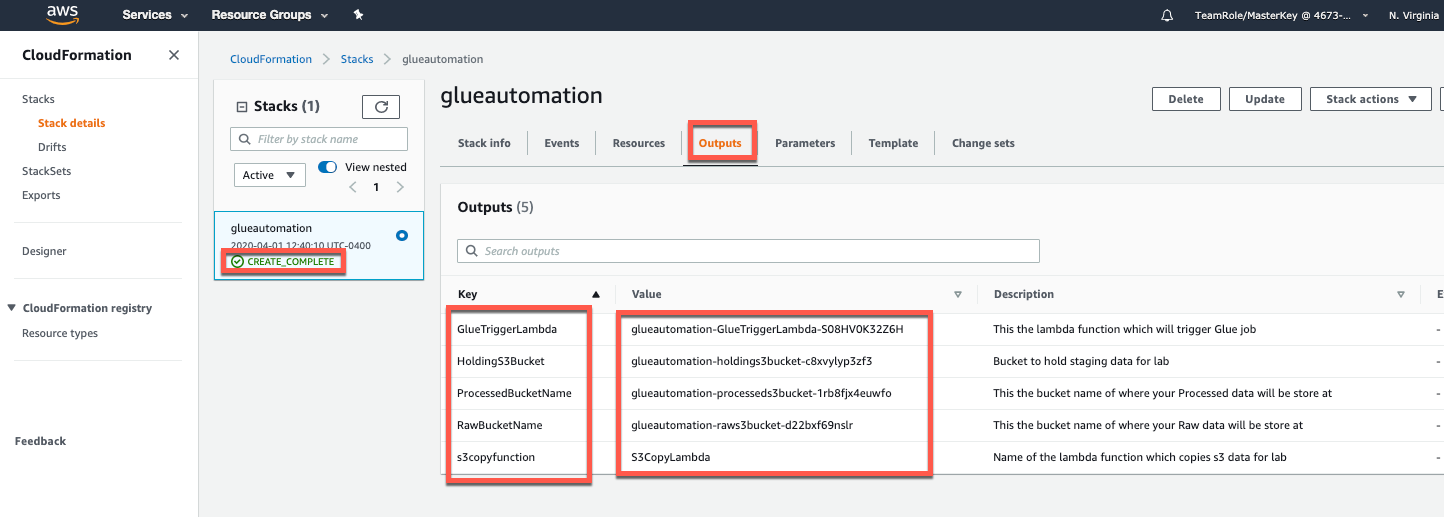
Task: Click the HoldingS3Bucket key cell
Action: (x=501, y=361)
